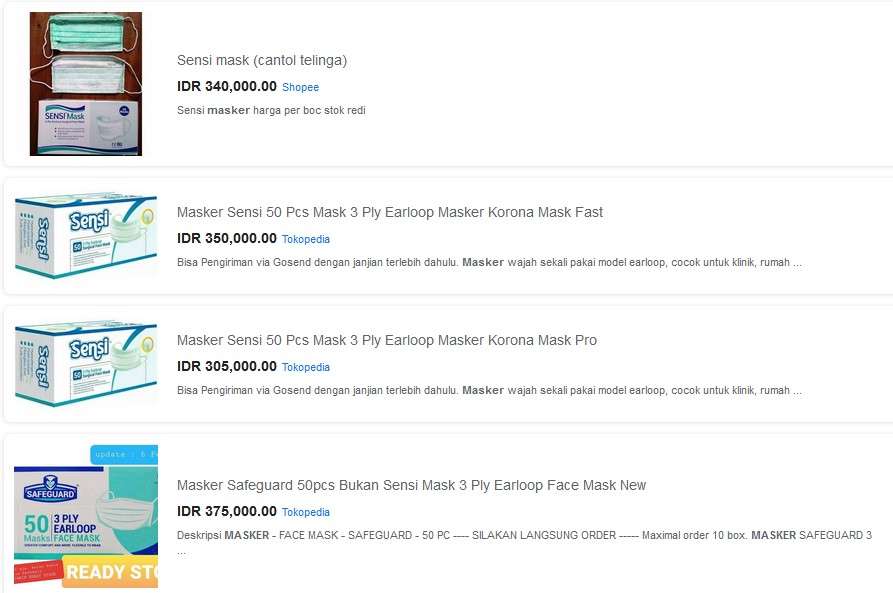Open Masker Sensi 50 Pcs Korona Mask Pro title
The width and height of the screenshot is (893, 593).
(x=387, y=341)
